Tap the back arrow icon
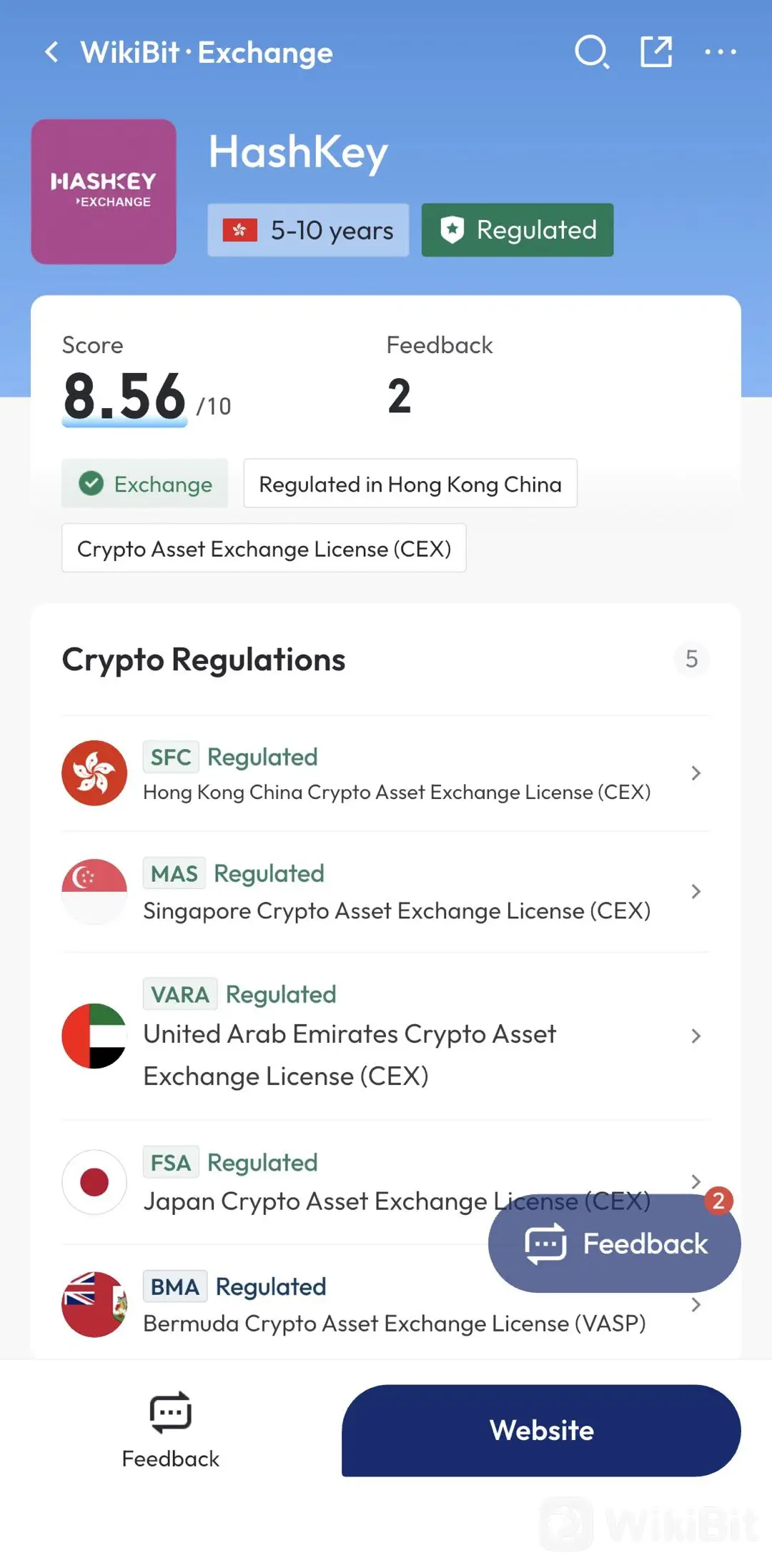 pos(51,52)
